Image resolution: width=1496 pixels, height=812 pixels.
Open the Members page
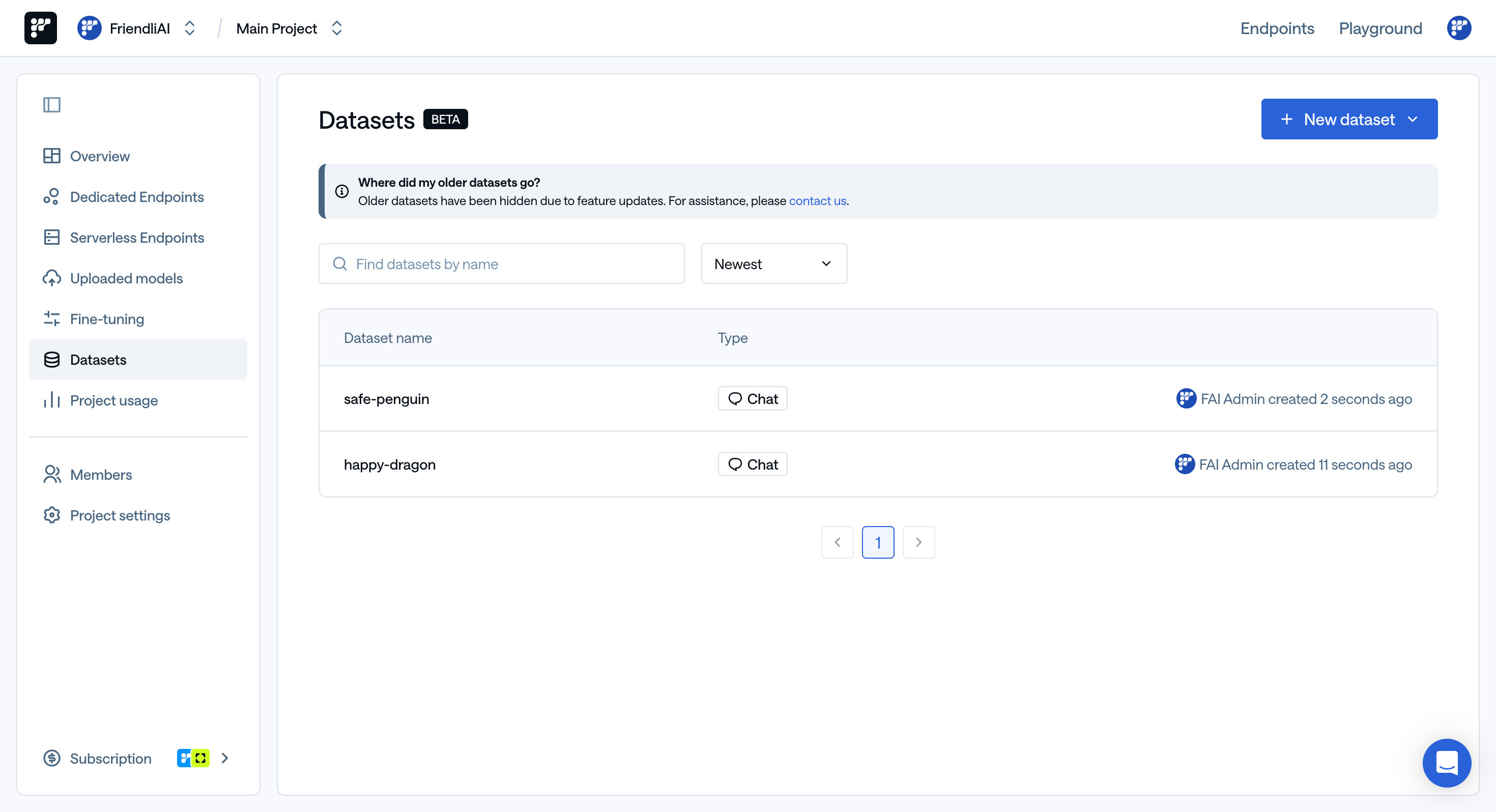(101, 474)
